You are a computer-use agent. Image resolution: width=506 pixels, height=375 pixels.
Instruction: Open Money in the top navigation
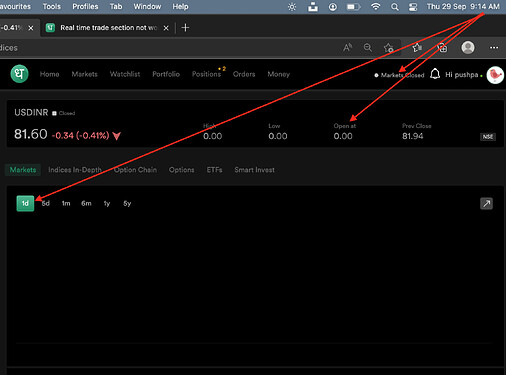click(279, 74)
